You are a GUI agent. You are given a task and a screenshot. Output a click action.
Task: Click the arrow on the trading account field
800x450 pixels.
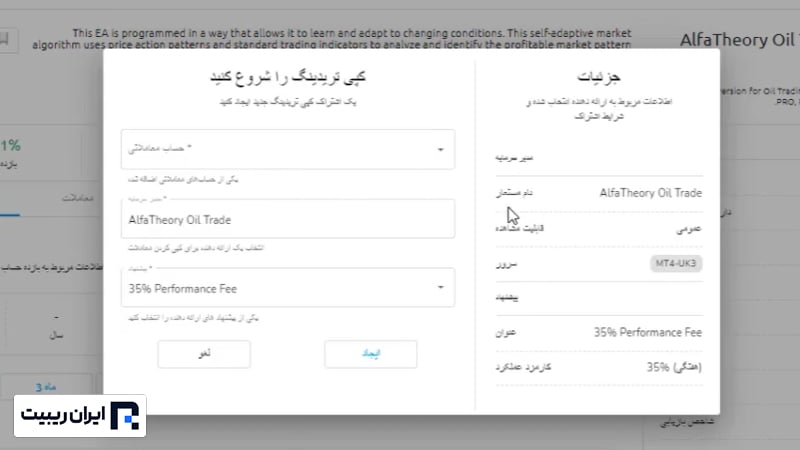pyautogui.click(x=441, y=150)
